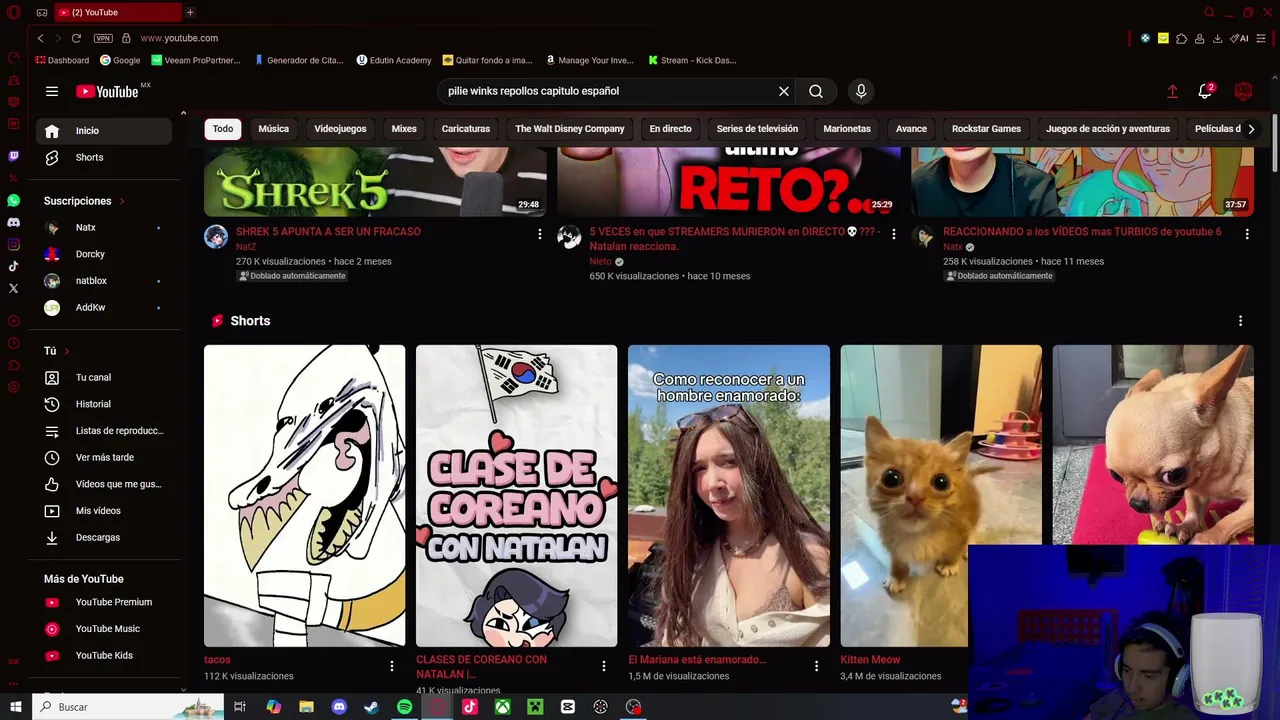Screen dimensions: 1280x720
Task: Open YouTube Music link
Action: 104,629
